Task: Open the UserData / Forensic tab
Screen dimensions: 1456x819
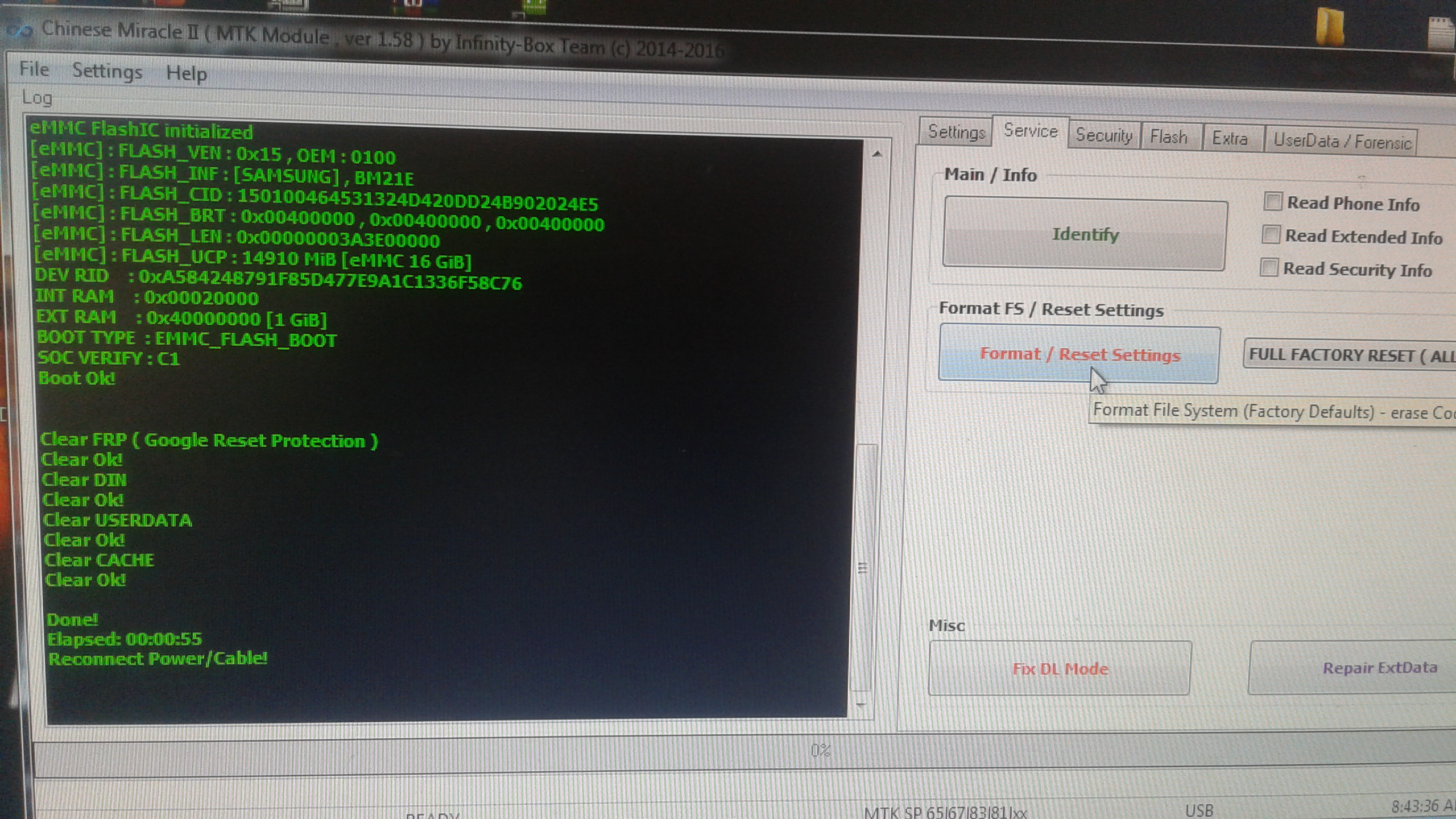Action: 1341,141
